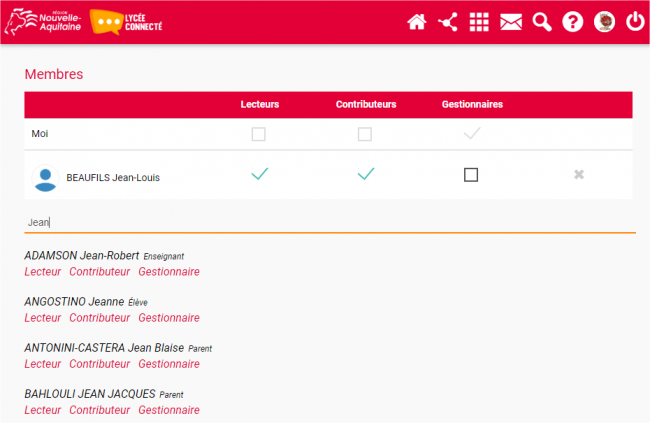
Task: Add ADAMSON Jean-Robert as Lecteur
Action: [43, 272]
